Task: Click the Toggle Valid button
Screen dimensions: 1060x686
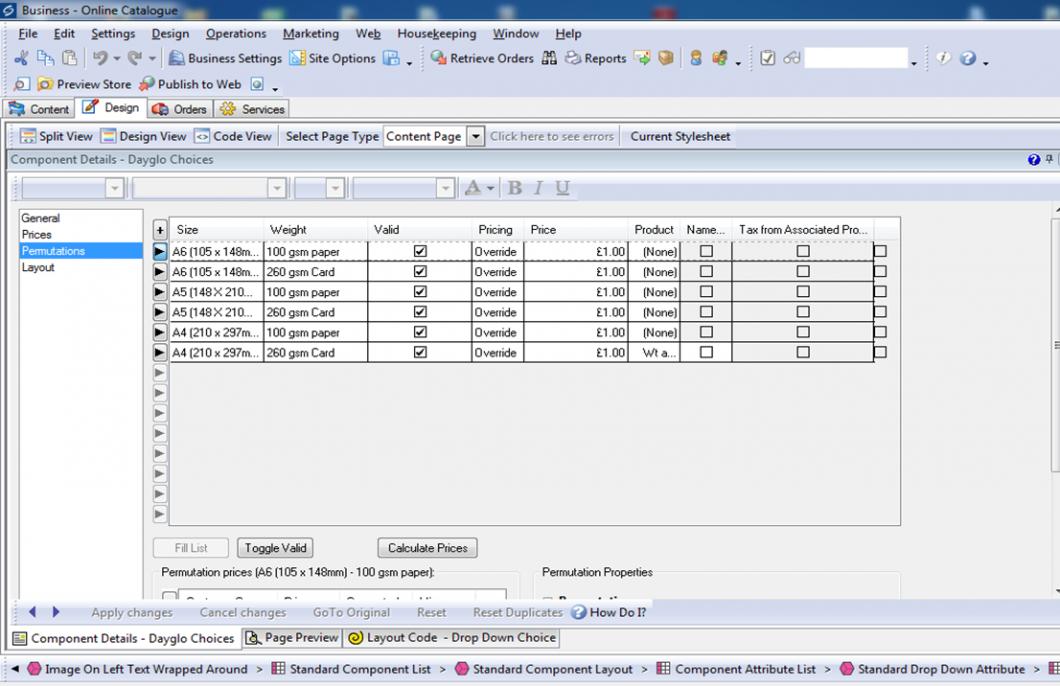Action: tap(275, 548)
